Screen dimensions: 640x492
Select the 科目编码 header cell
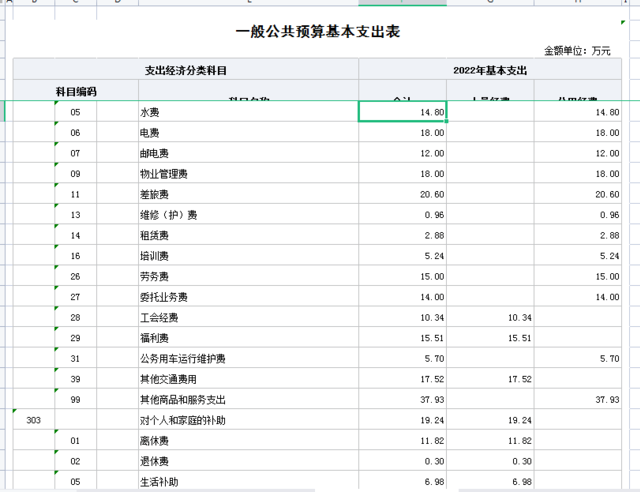tap(75, 91)
